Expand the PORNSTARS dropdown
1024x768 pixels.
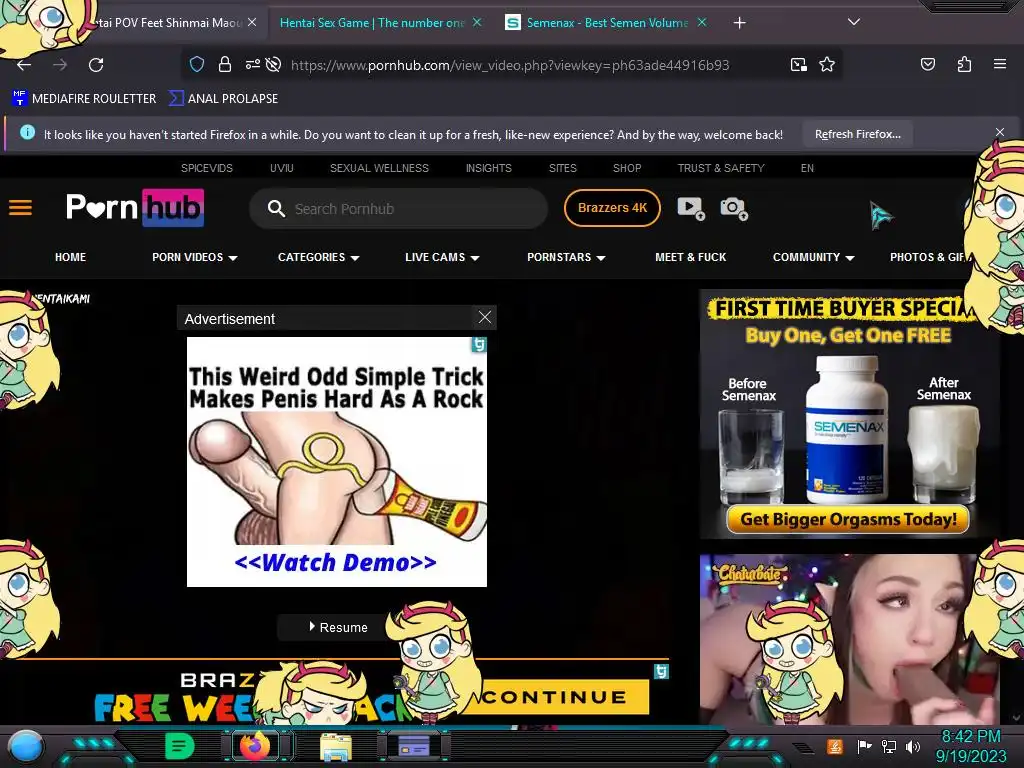(x=566, y=257)
